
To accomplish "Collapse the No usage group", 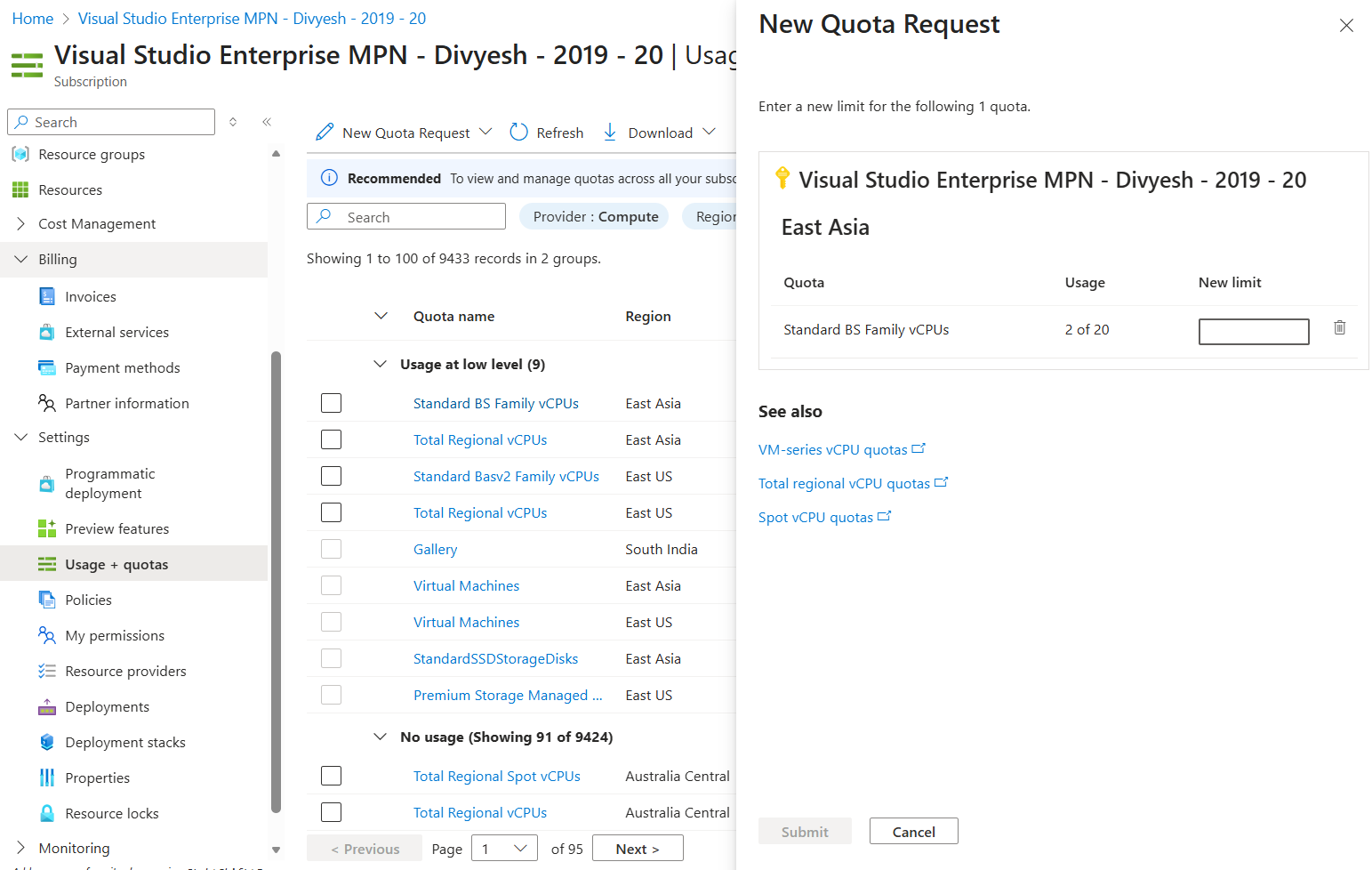I will coord(381,737).
